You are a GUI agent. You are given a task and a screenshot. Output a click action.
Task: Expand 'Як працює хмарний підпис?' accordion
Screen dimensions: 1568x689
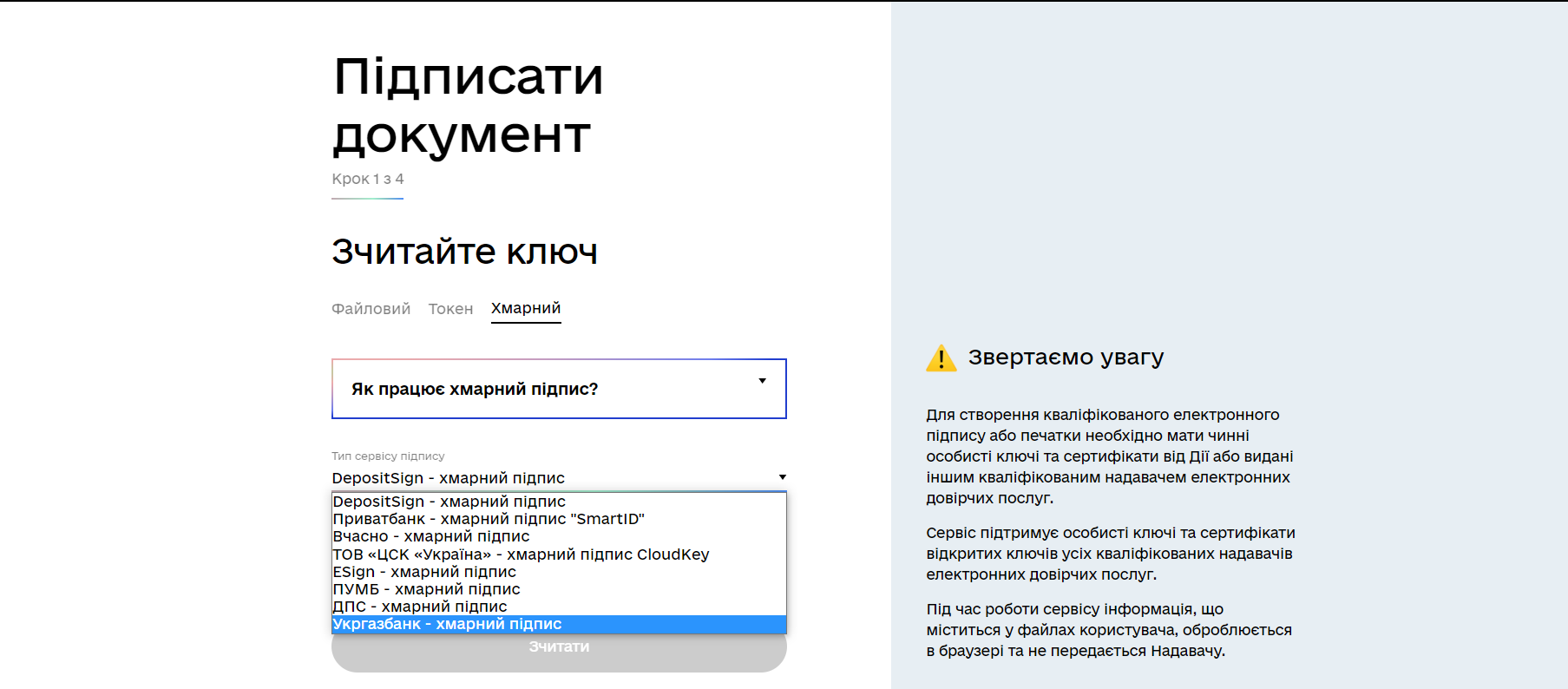[x=559, y=389]
